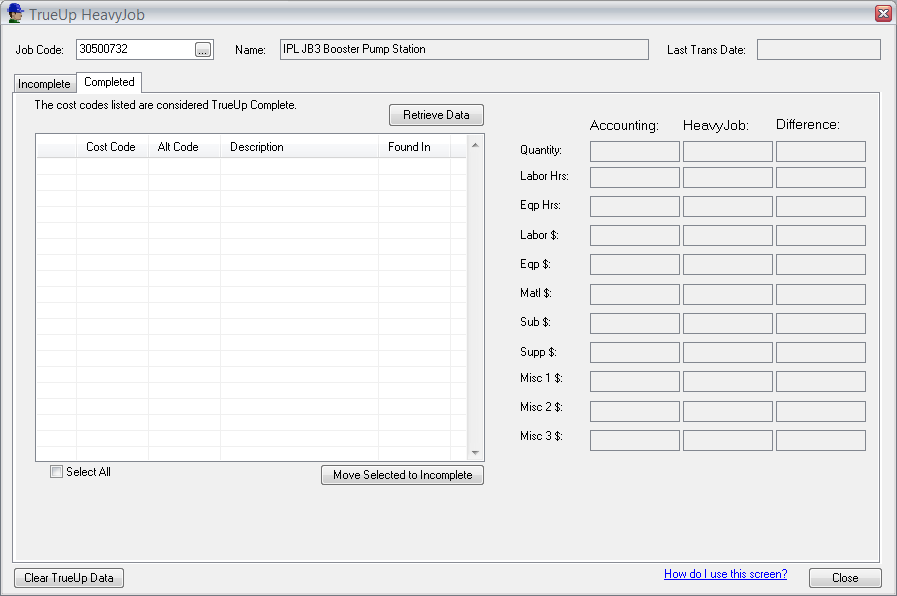Click the Difference Eqp Hrs field

pos(821,206)
